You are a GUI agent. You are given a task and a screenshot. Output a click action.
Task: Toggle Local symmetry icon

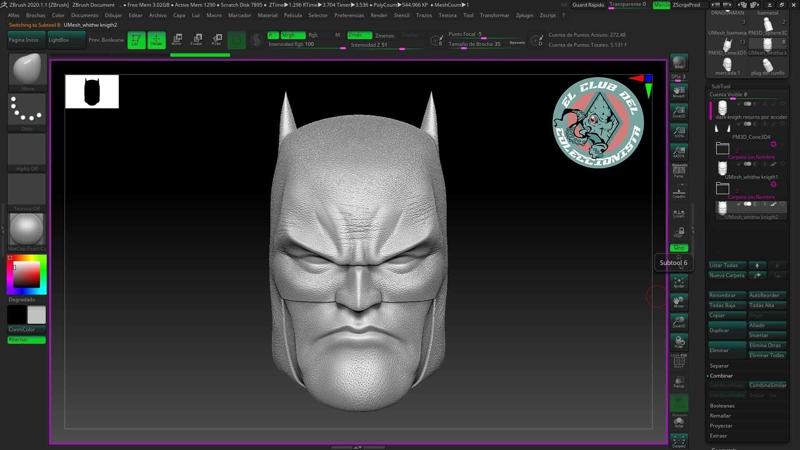tap(679, 213)
